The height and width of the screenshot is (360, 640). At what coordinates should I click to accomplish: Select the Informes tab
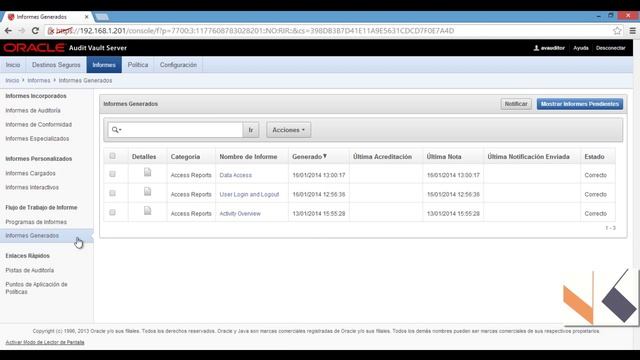(x=104, y=65)
